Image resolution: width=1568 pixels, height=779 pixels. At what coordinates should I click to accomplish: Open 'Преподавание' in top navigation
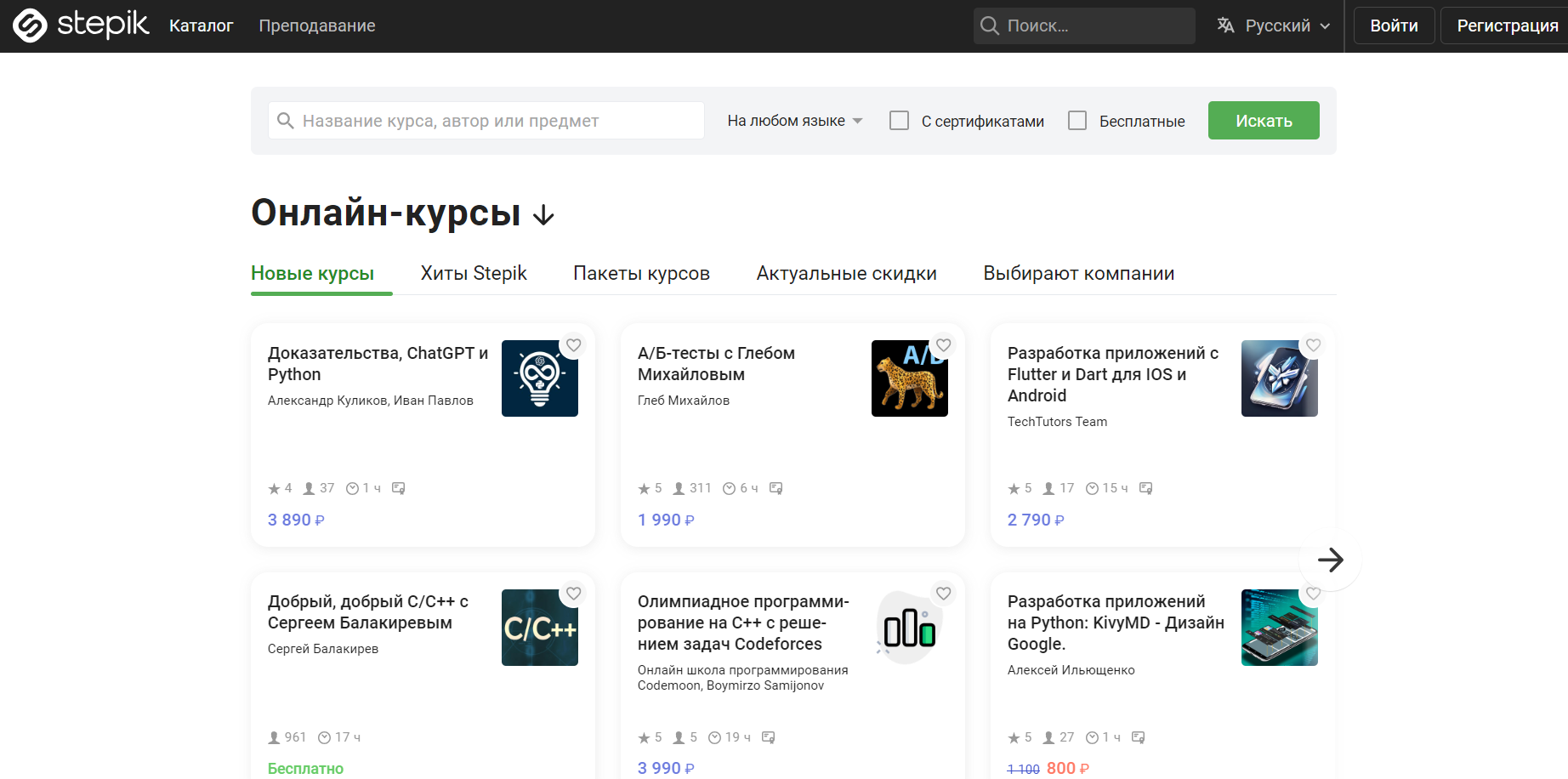pos(317,26)
